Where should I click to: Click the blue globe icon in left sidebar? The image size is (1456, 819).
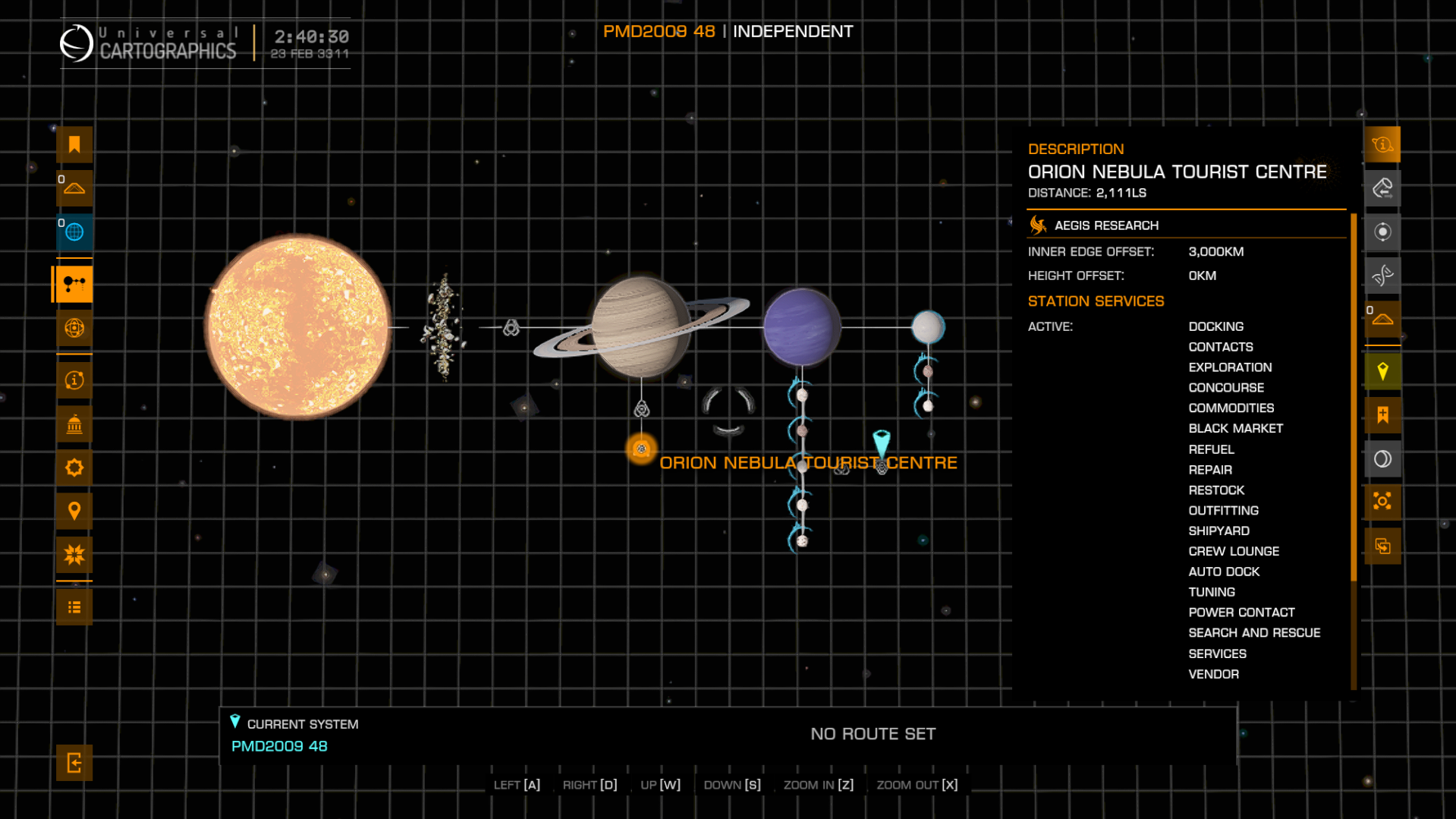point(74,232)
